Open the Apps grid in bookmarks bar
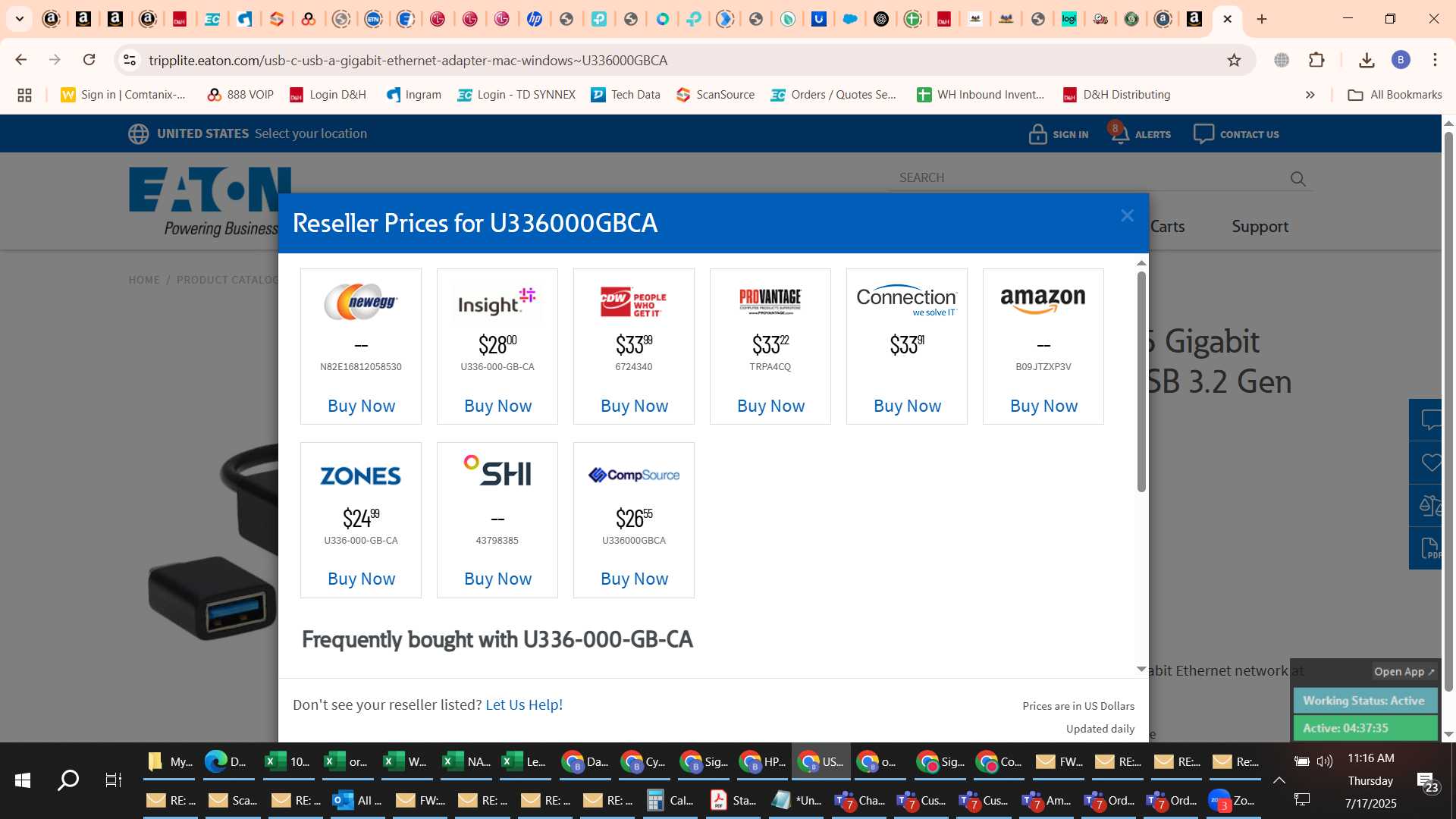The width and height of the screenshot is (1456, 819). pos(24,95)
